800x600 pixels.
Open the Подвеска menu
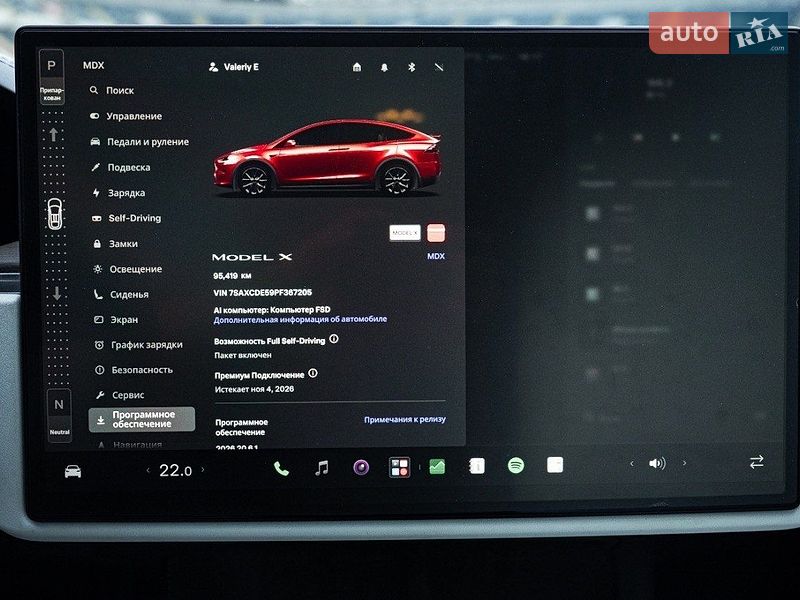point(120,167)
